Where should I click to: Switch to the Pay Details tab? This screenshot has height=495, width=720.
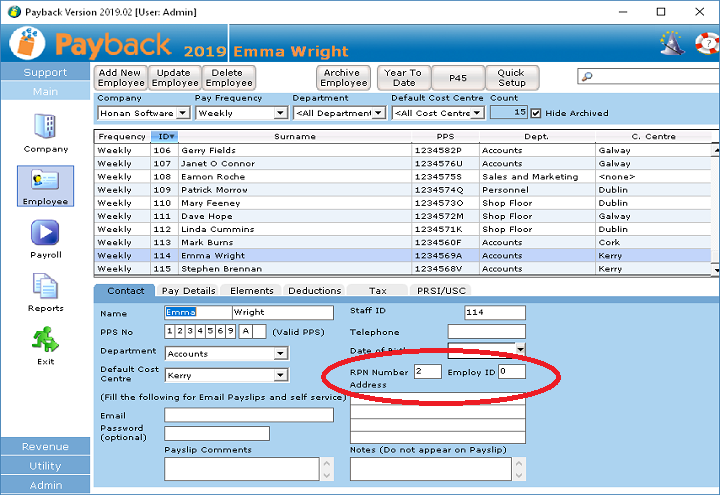pos(187,291)
